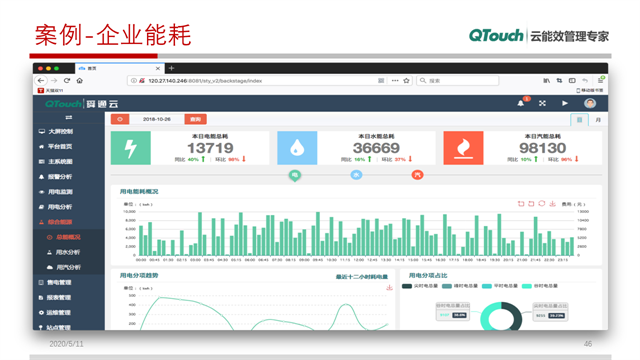Screen dimensions: 640x360
Task: Toggle 峰时电总量 legend swatch
Action: point(447,286)
